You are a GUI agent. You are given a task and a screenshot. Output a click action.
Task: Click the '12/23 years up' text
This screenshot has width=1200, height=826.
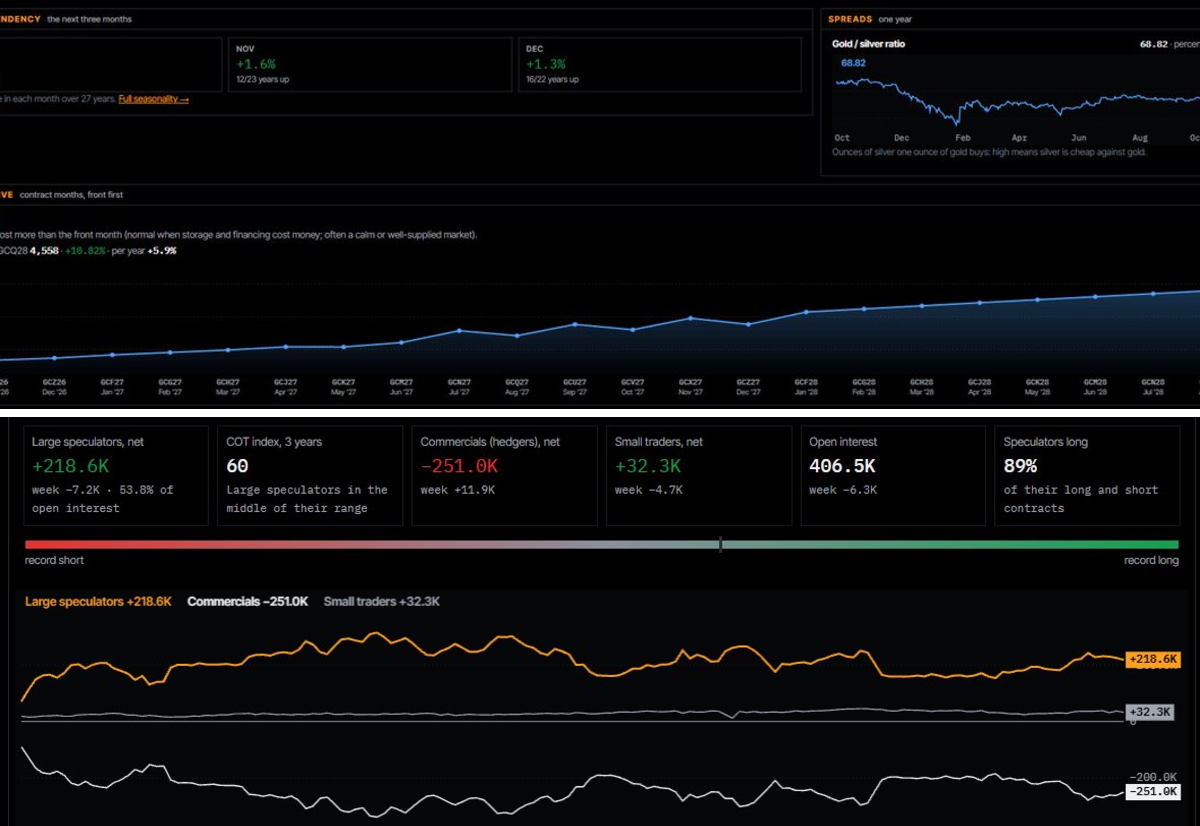click(x=263, y=79)
